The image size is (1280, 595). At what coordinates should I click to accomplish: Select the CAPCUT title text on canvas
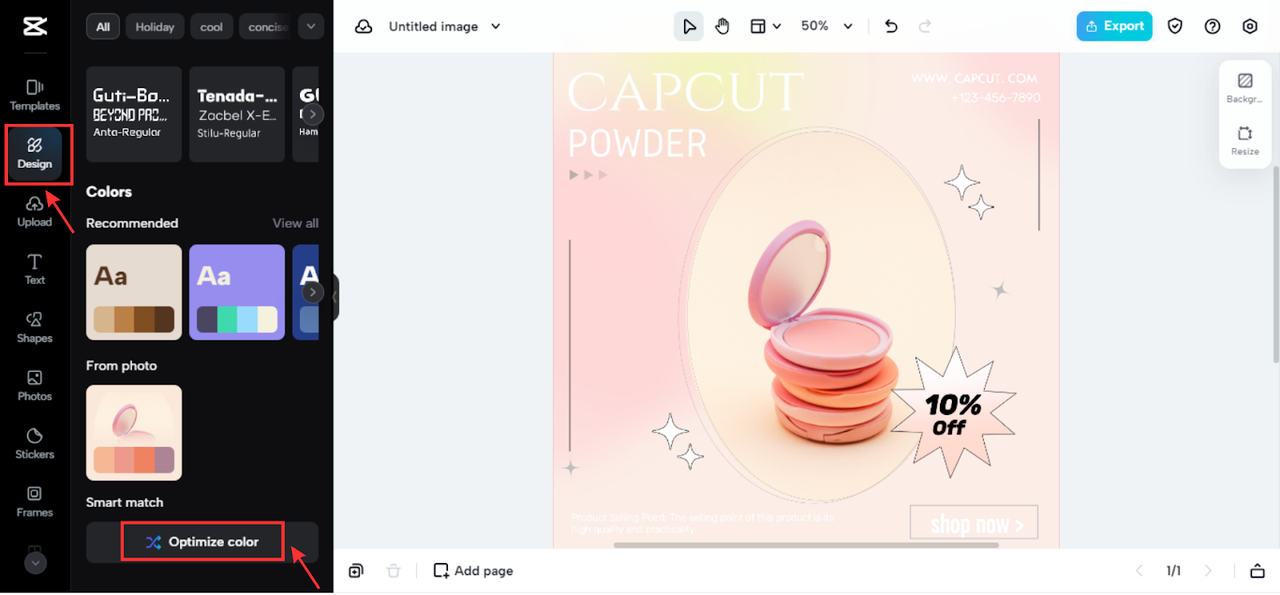(685, 92)
